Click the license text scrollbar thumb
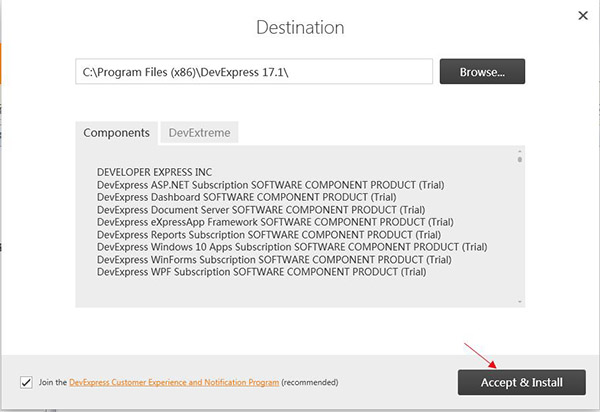This screenshot has width=600, height=412. click(519, 159)
